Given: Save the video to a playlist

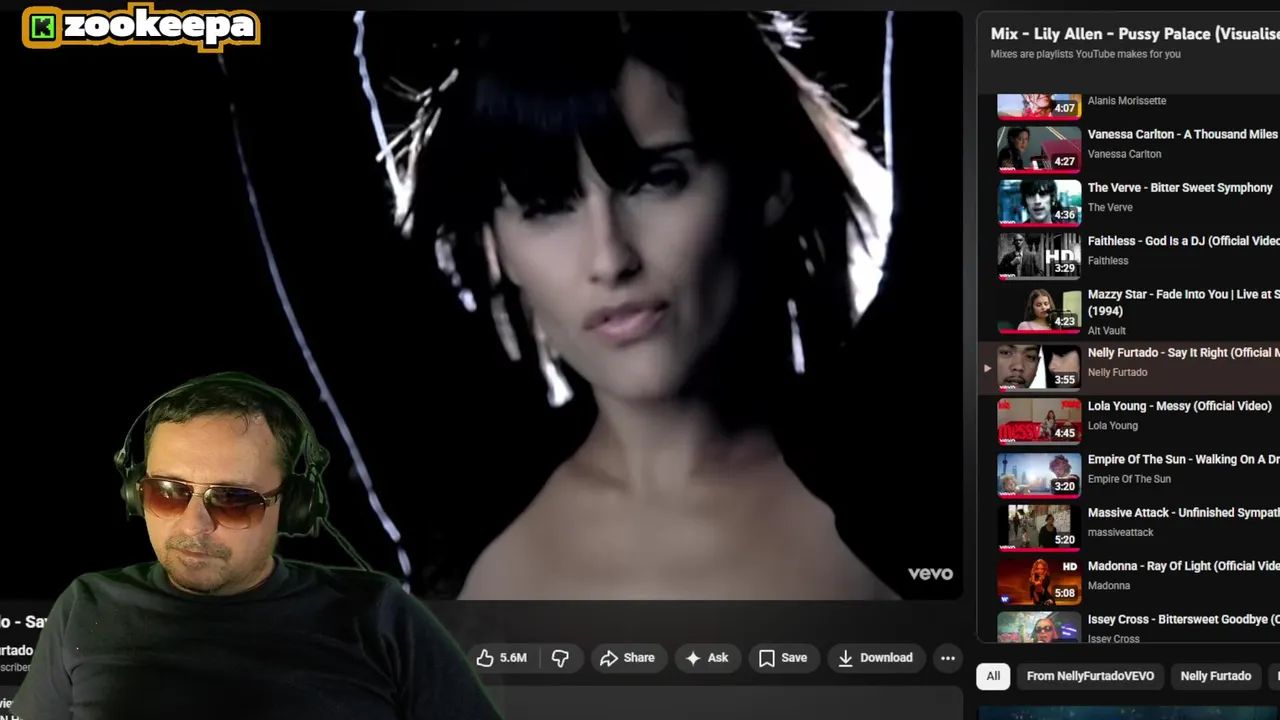Looking at the screenshot, I should coord(783,658).
